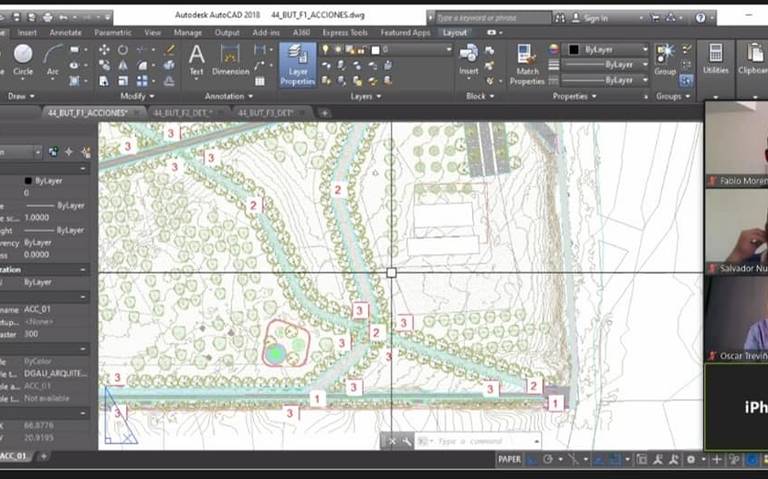The height and width of the screenshot is (479, 768).
Task: Open the Utilities panel
Action: (x=716, y=58)
